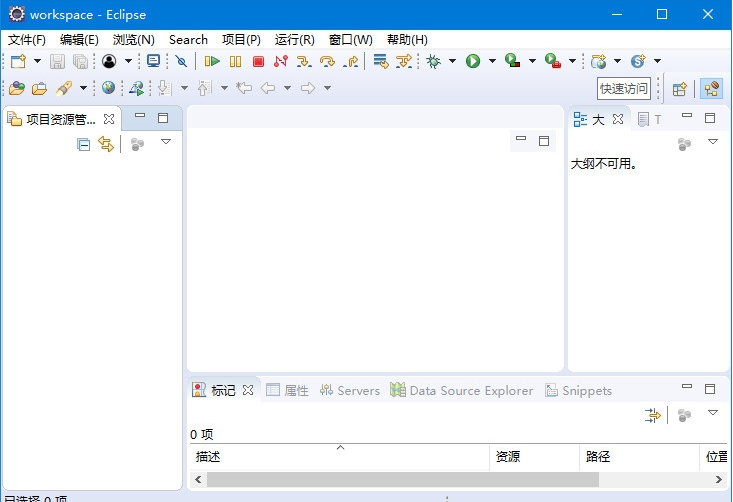Toggle Link with Editor in project explorer

tap(106, 144)
